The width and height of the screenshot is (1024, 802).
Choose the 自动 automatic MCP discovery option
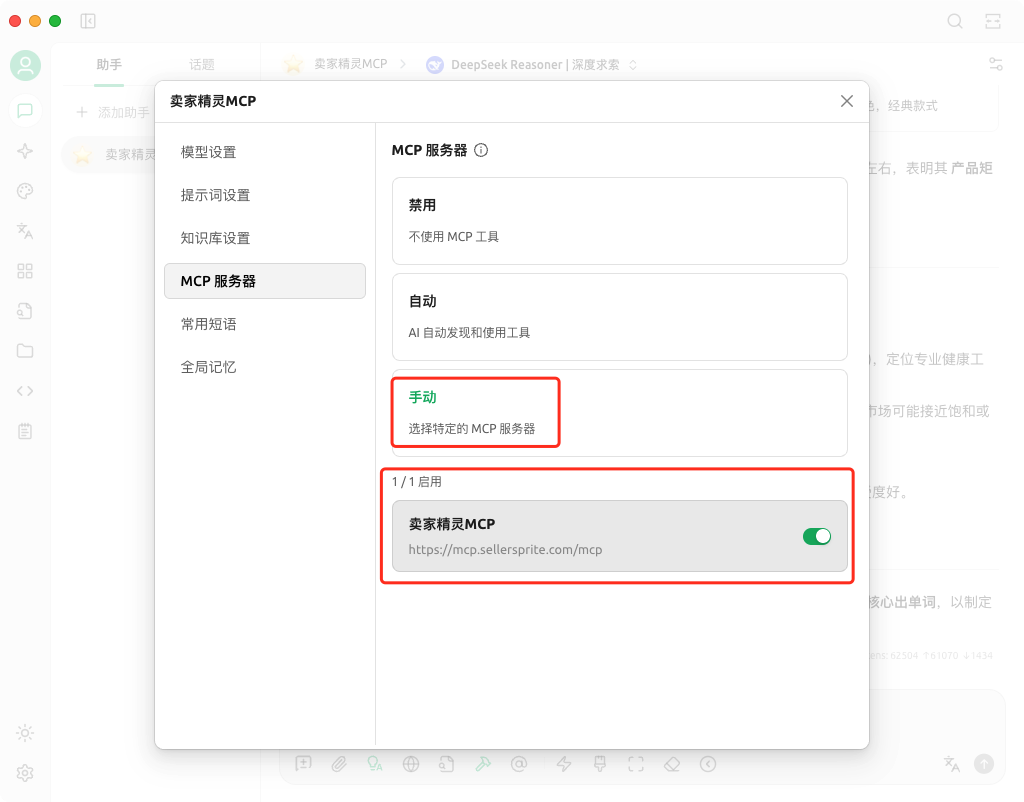click(x=620, y=316)
